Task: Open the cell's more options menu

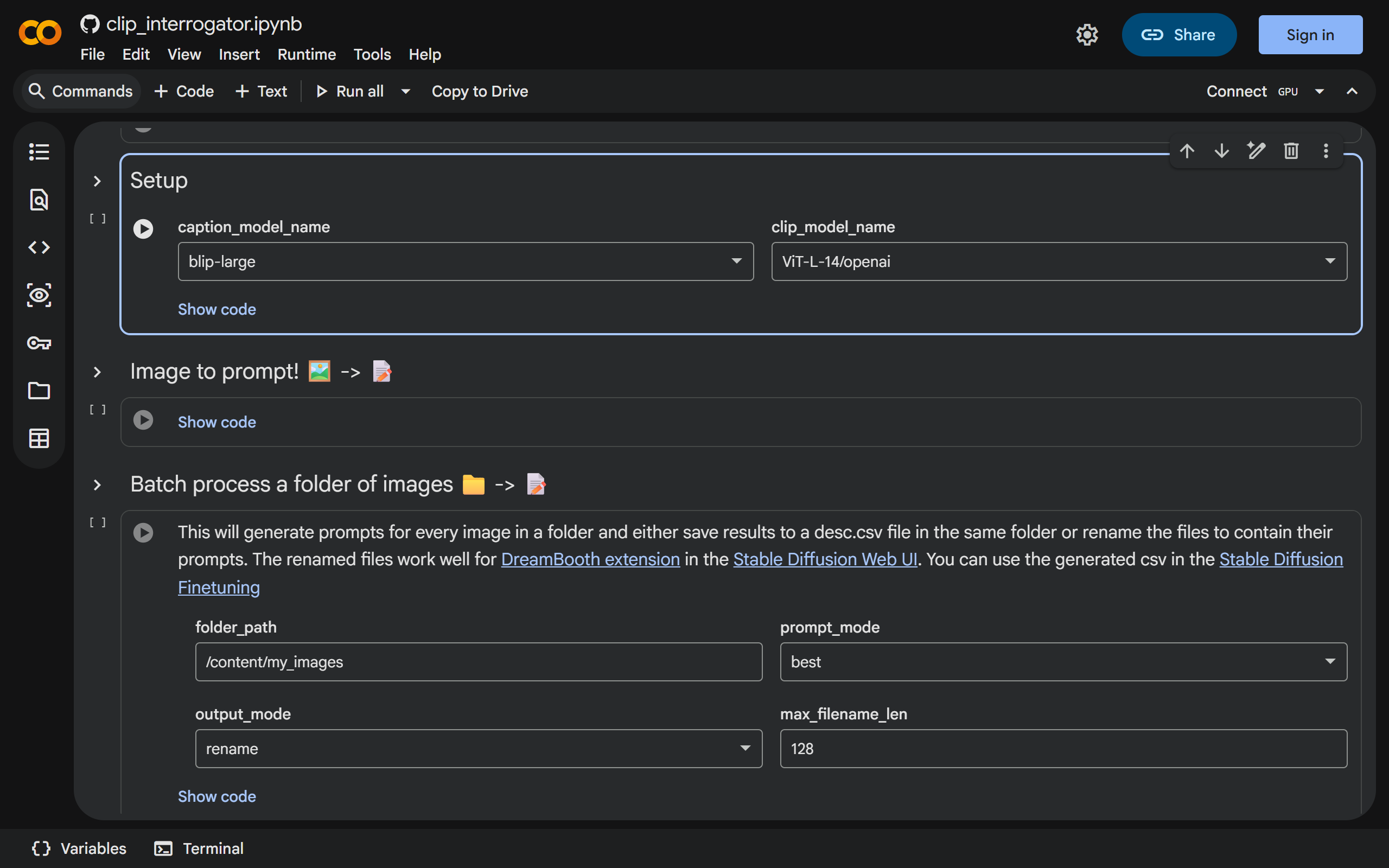Action: (1326, 151)
